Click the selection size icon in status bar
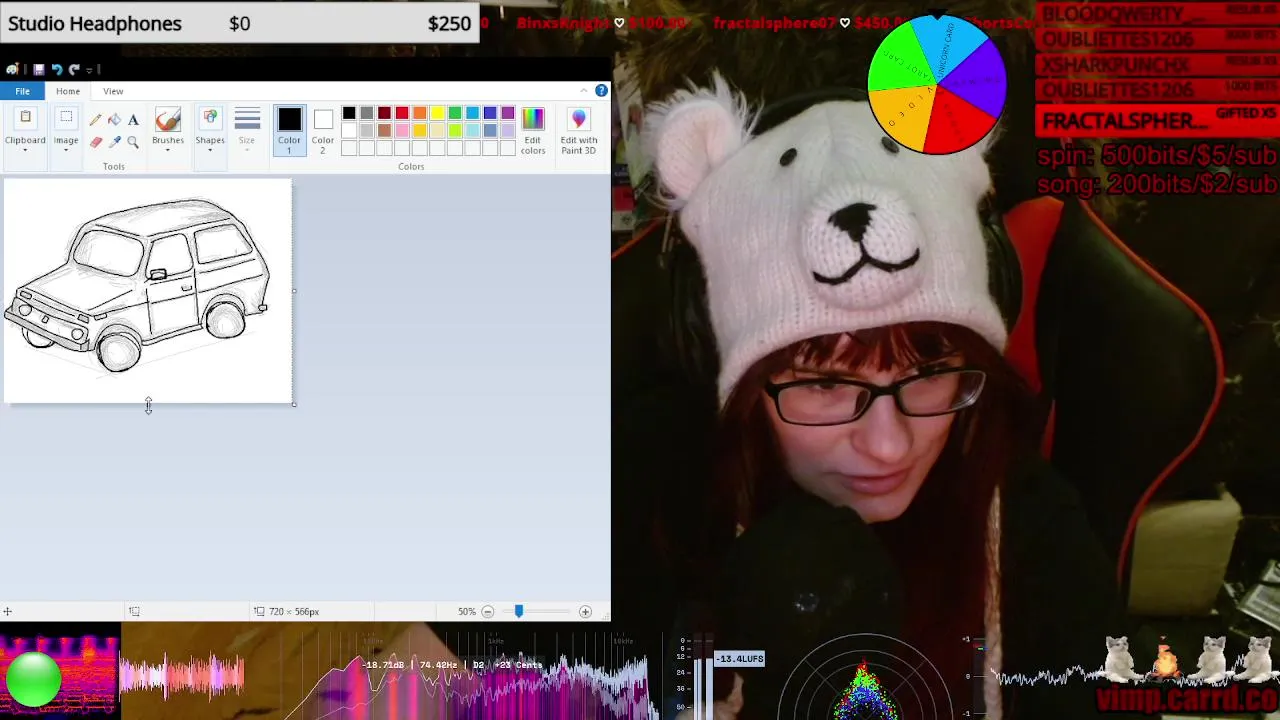 (x=134, y=611)
